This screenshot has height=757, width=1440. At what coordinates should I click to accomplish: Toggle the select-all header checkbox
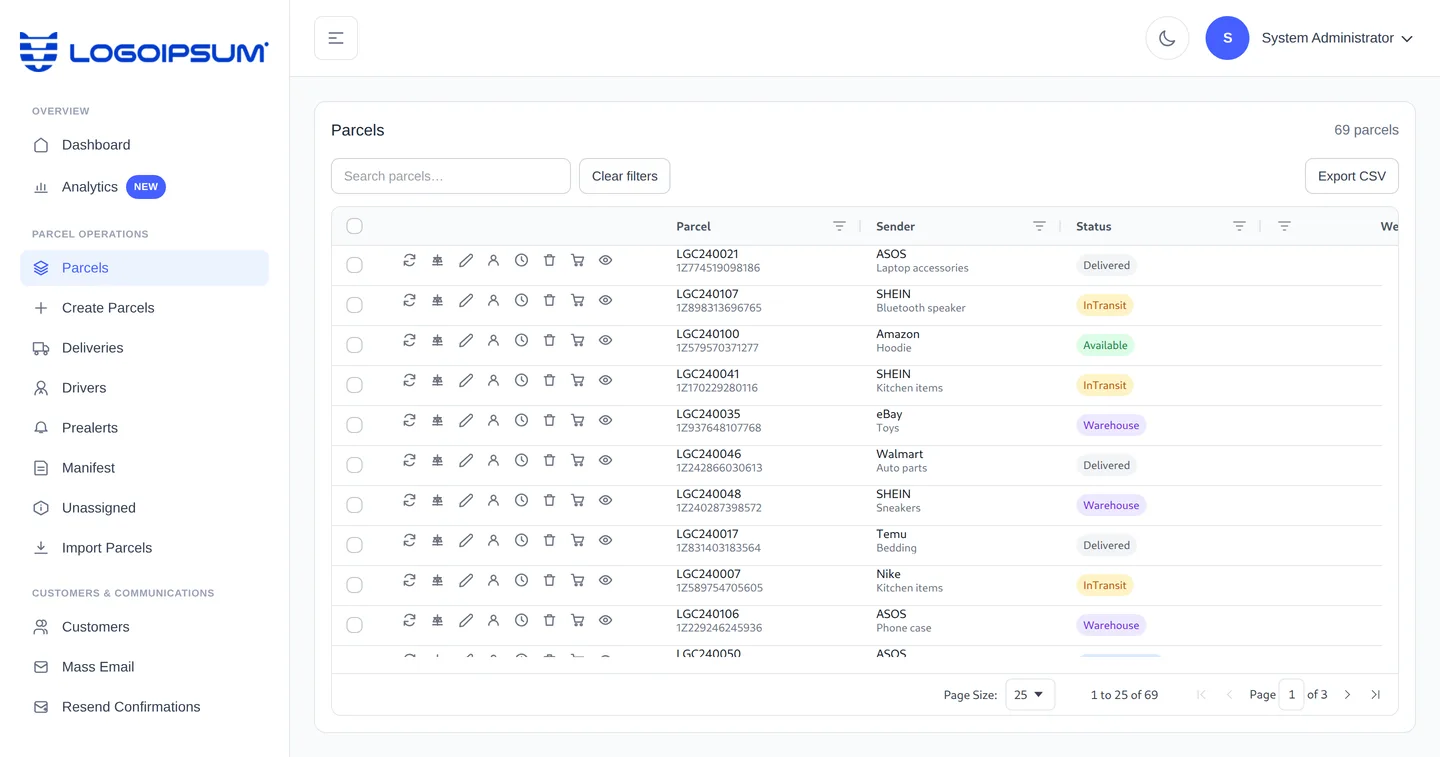click(354, 226)
